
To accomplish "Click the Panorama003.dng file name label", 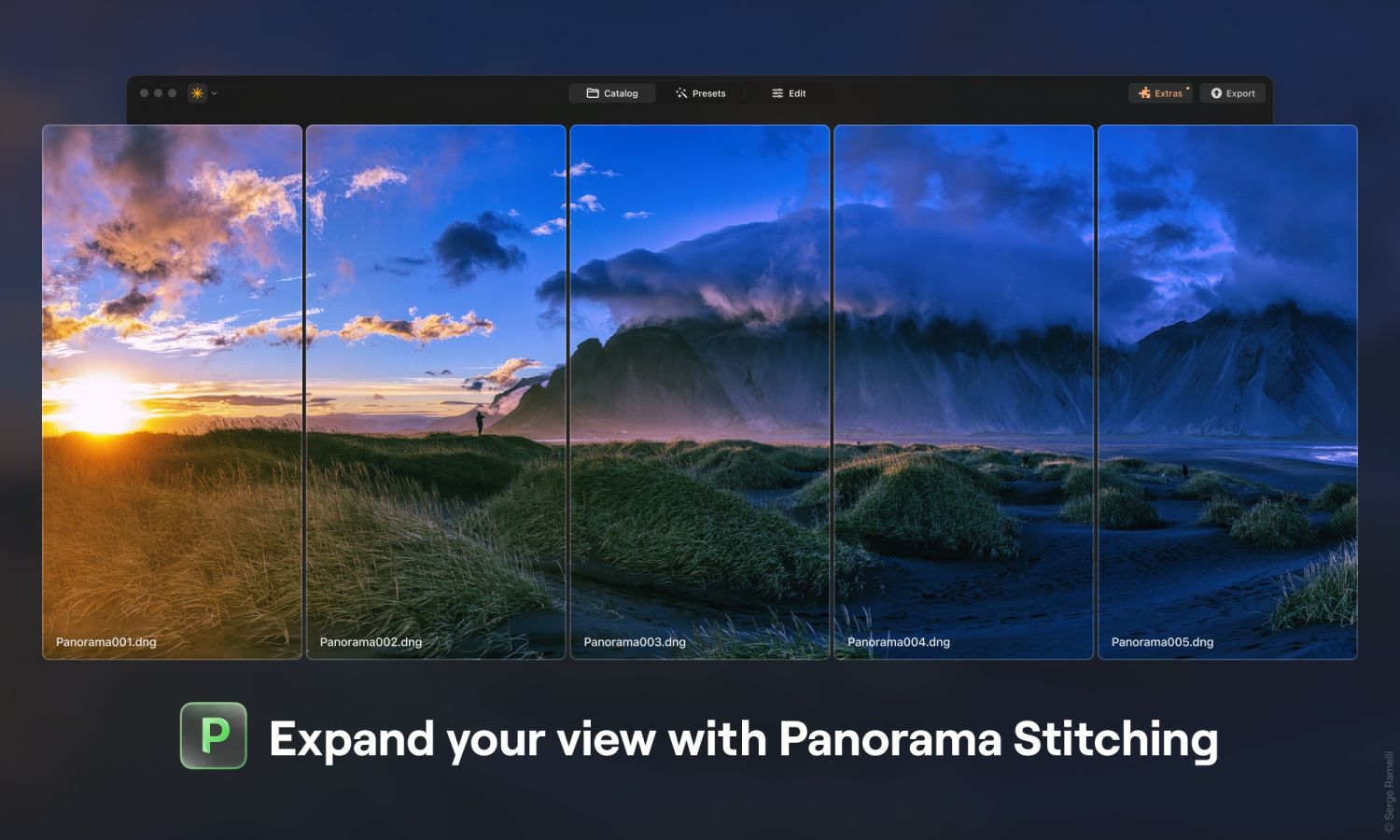I will coord(635,642).
